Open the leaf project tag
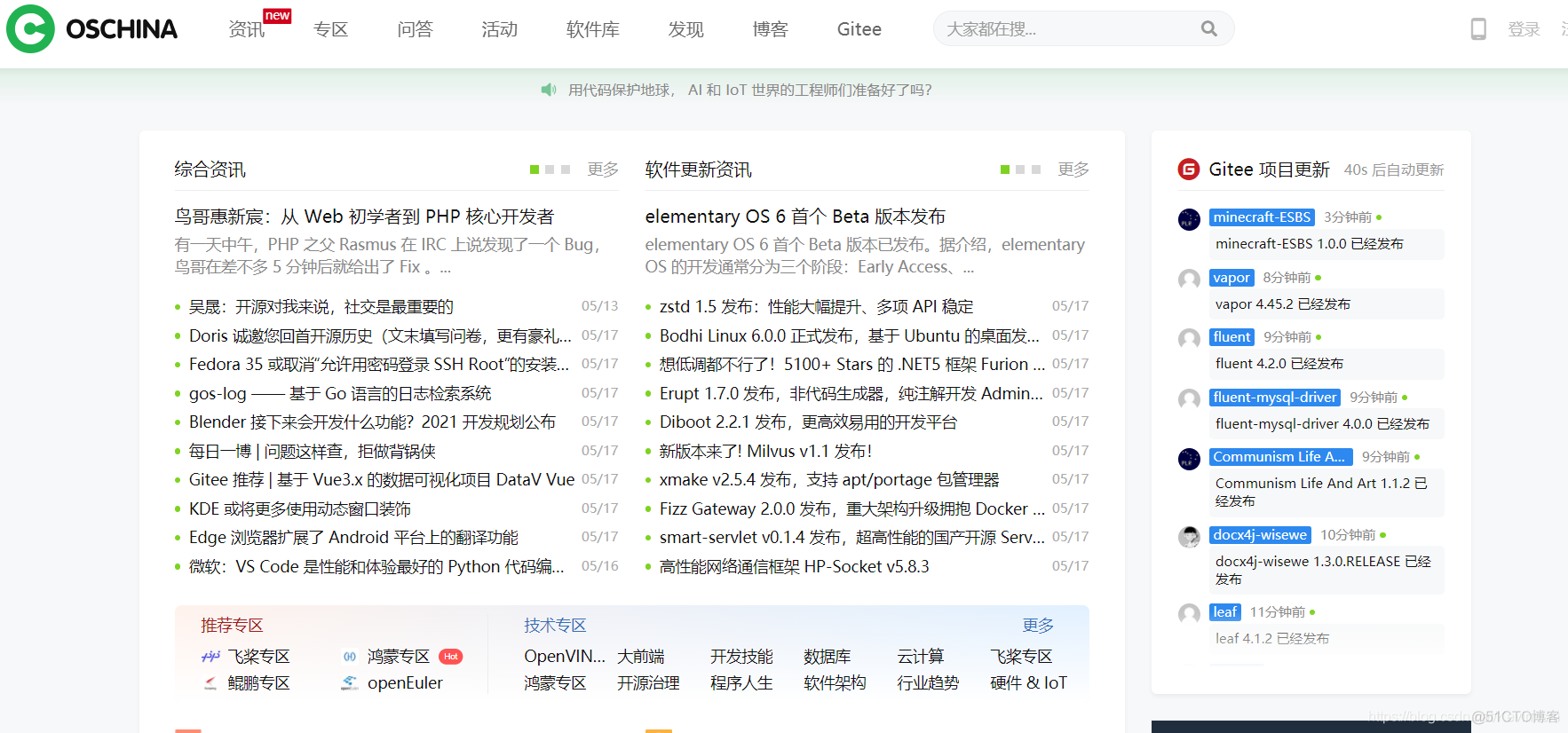The height and width of the screenshot is (733, 1568). 1225,612
